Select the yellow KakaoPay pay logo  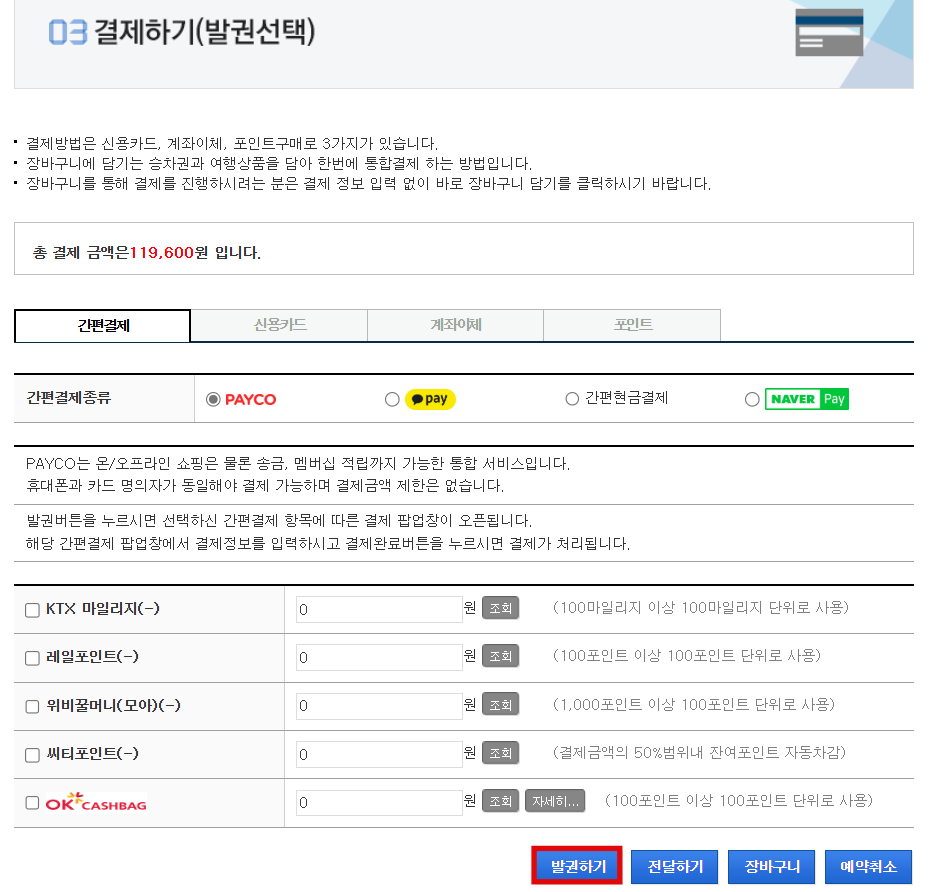click(428, 398)
